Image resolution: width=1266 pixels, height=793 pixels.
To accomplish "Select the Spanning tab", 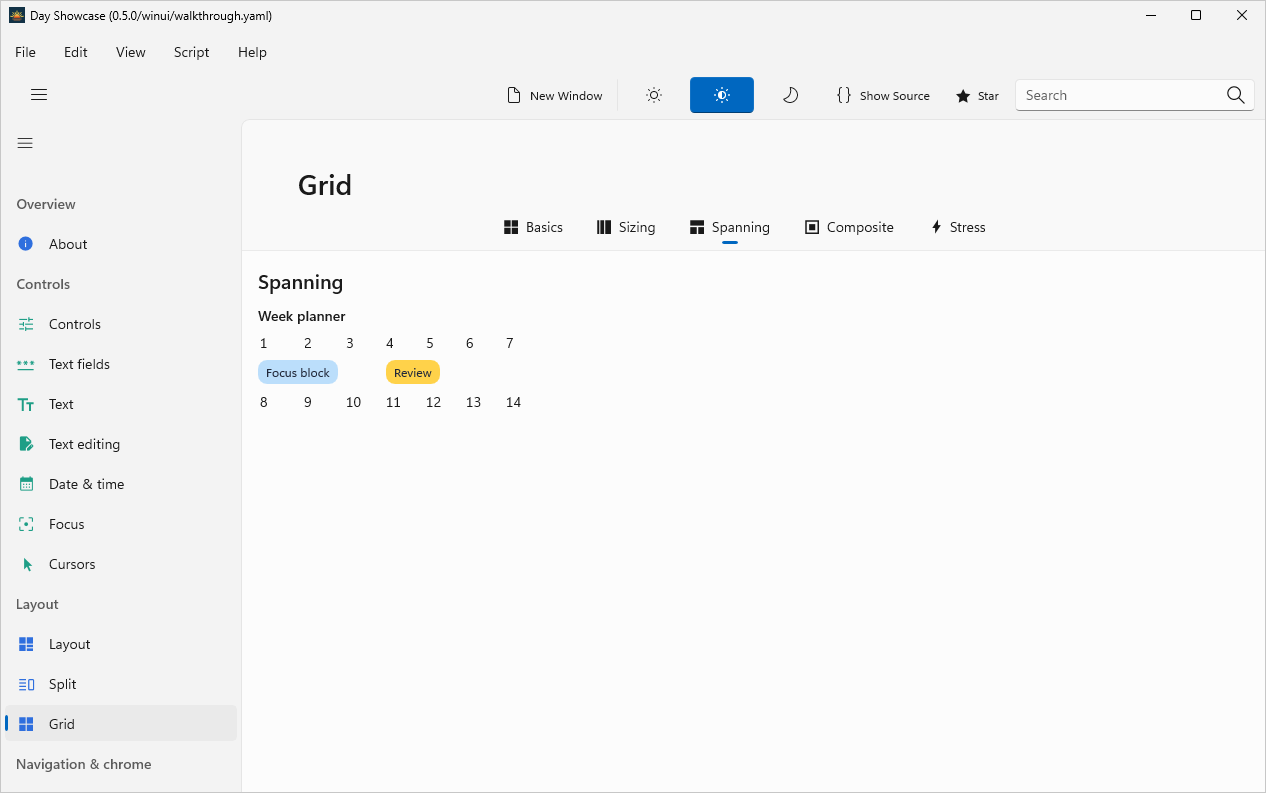I will point(730,227).
